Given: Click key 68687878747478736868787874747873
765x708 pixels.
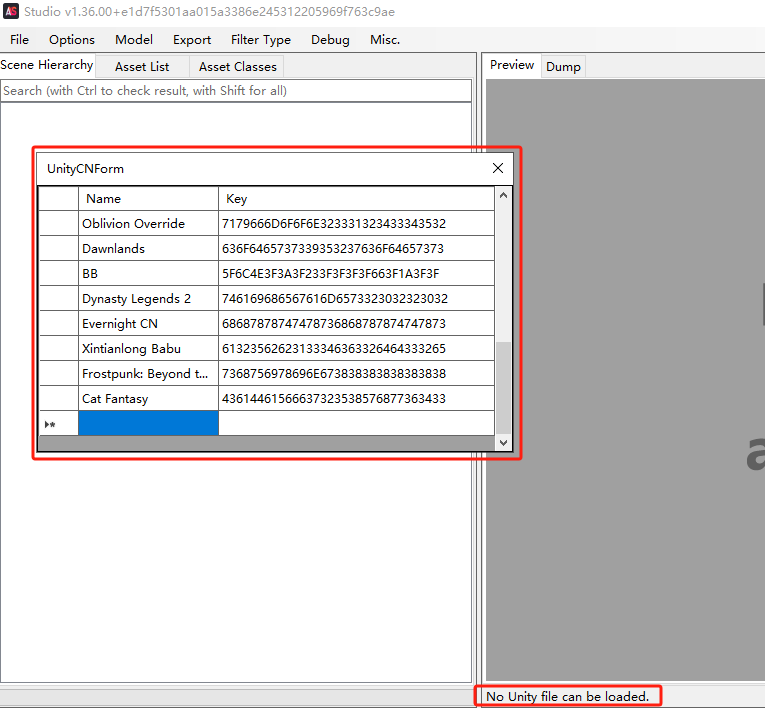Looking at the screenshot, I should point(356,324).
